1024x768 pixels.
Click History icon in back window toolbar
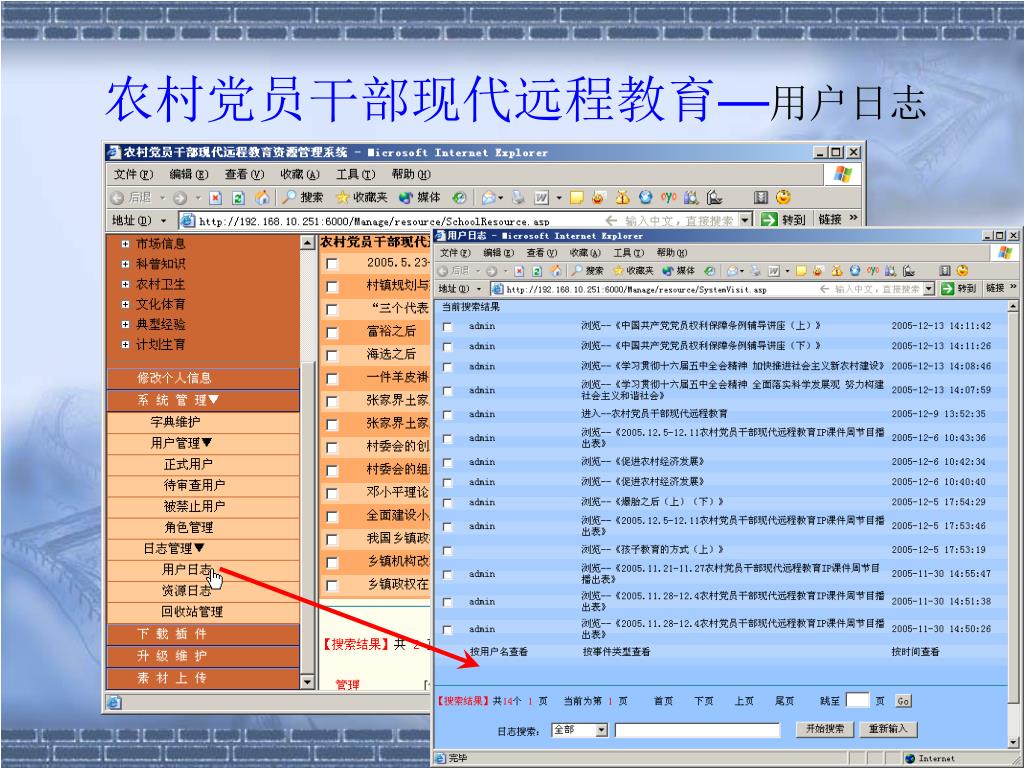click(460, 197)
